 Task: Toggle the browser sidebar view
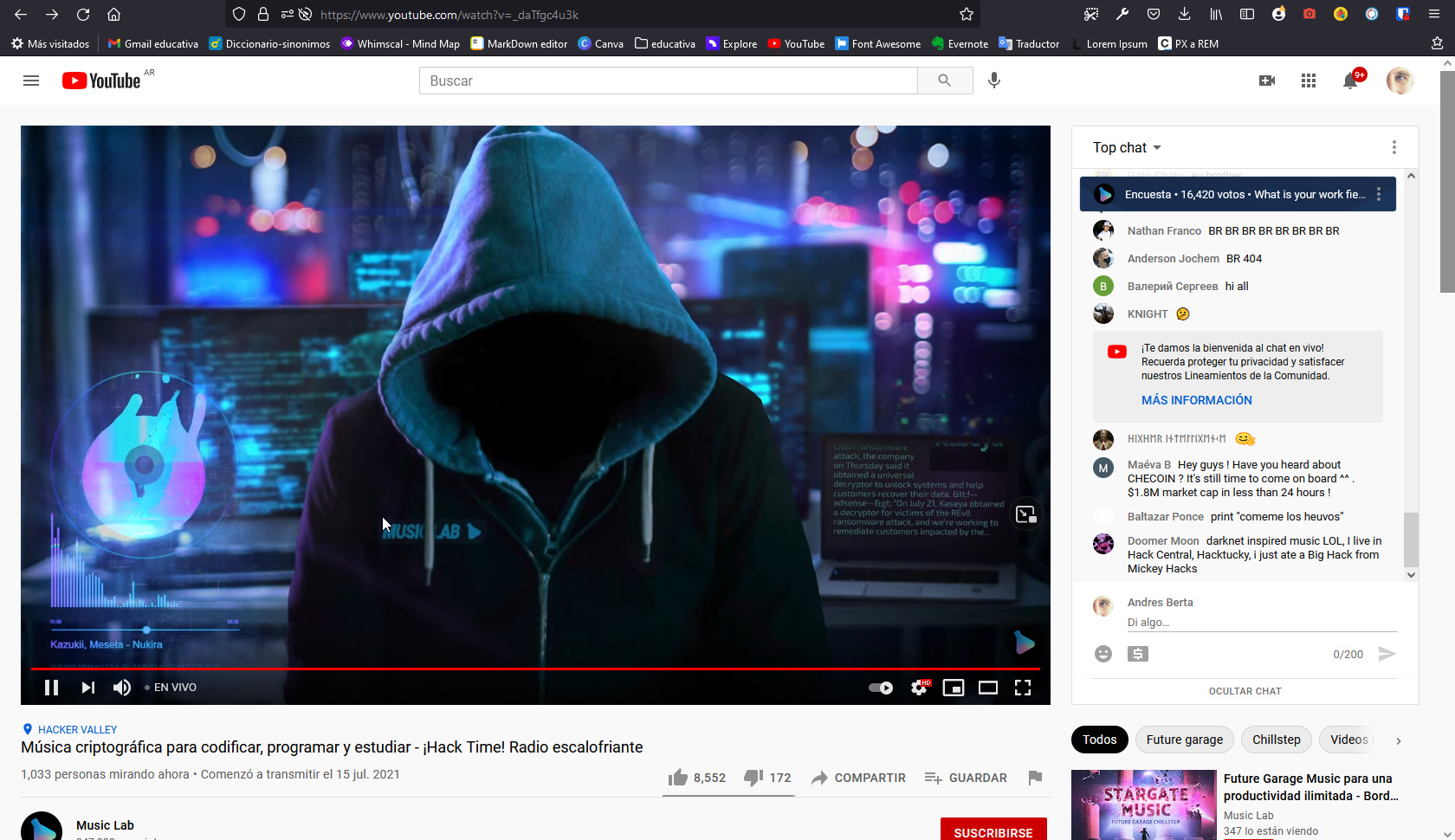pyautogui.click(x=1247, y=15)
